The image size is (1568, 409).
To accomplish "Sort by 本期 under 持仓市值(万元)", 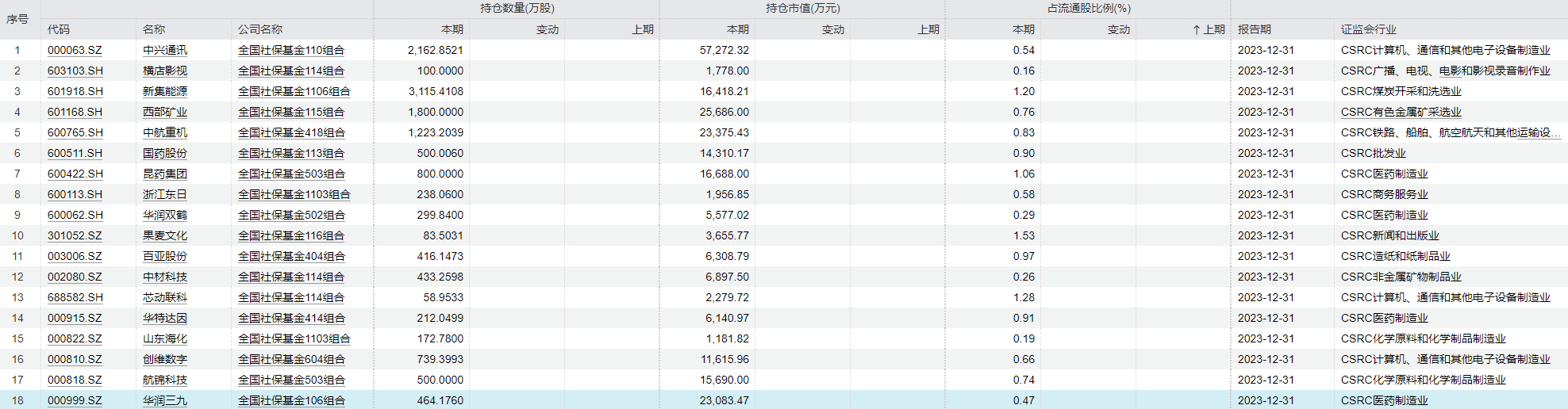I will [738, 29].
